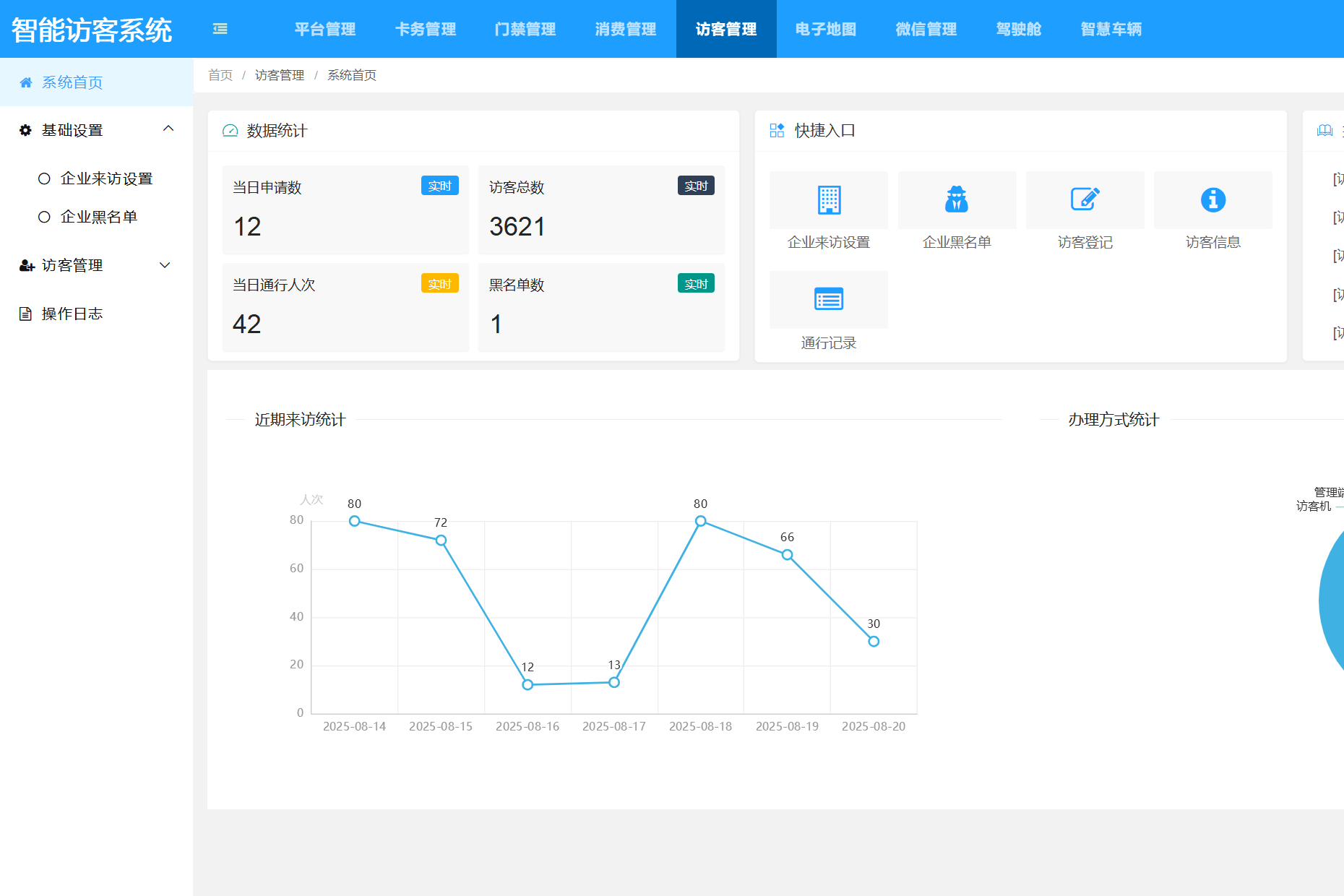Open the 企业来访设置 building shortcut icon

[x=829, y=200]
